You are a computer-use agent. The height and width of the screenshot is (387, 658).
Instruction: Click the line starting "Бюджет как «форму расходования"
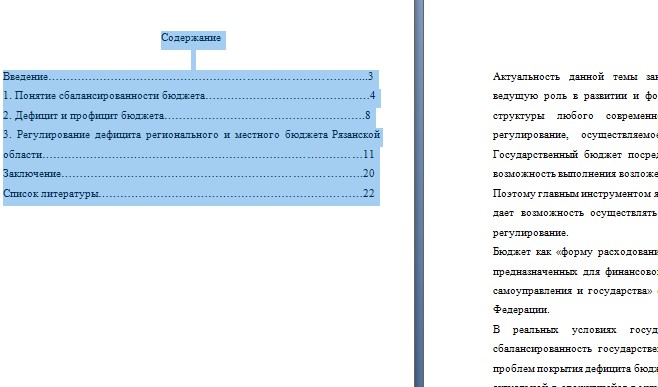(x=575, y=252)
